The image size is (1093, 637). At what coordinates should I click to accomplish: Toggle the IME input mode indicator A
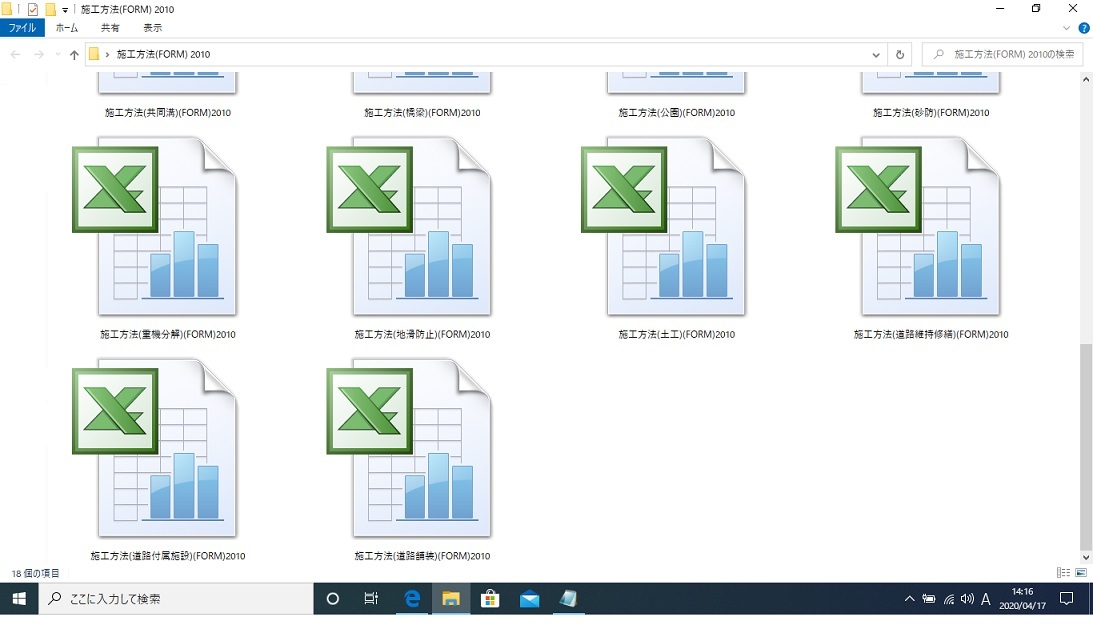[x=986, y=599]
